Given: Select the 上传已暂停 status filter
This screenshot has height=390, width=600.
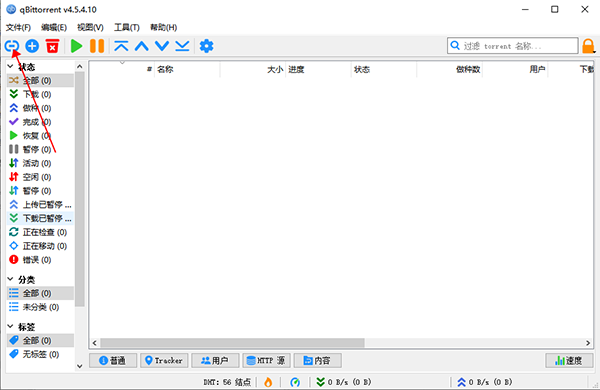Looking at the screenshot, I should (40, 204).
